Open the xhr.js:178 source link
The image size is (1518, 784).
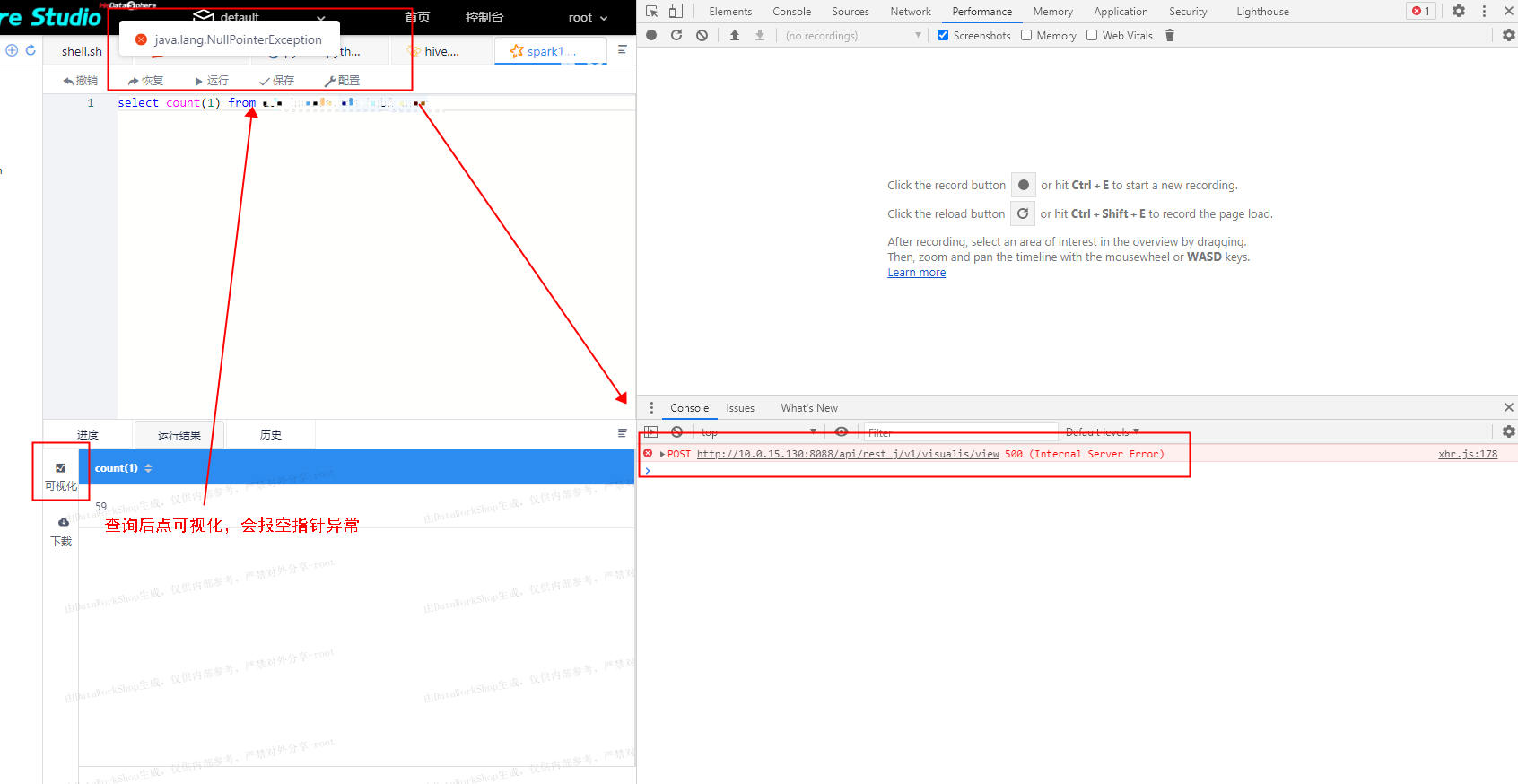pos(1468,454)
